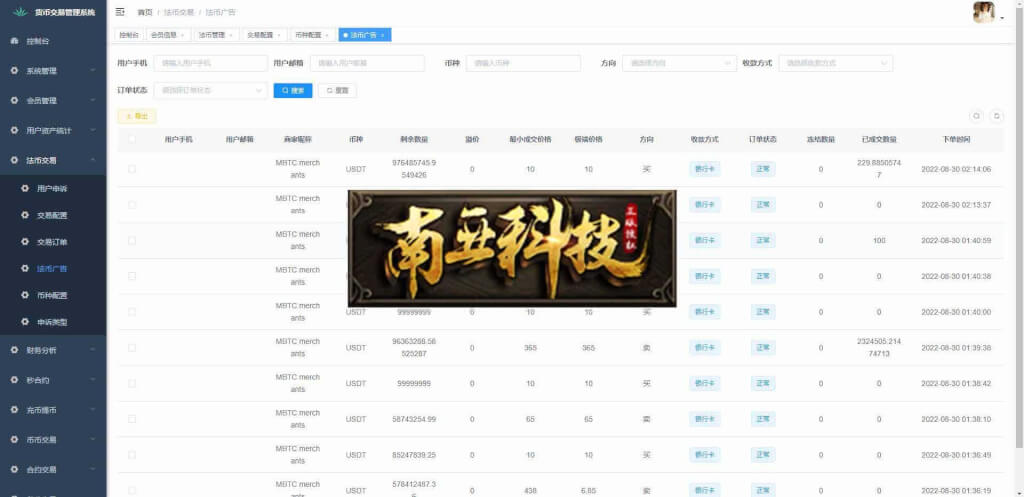
Task: Click the gear icon beside 交易订单
Action: click(x=25, y=242)
